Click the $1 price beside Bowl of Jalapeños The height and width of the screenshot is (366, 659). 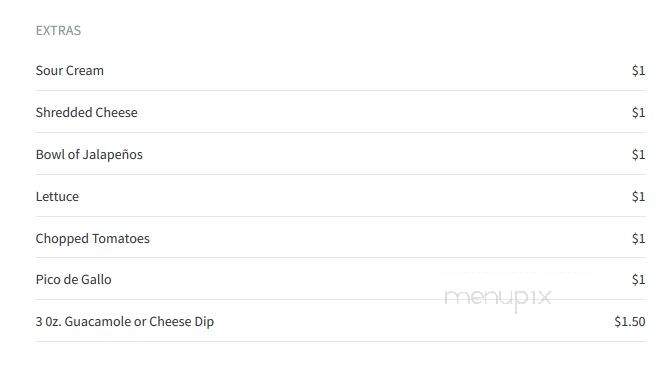pyautogui.click(x=638, y=155)
